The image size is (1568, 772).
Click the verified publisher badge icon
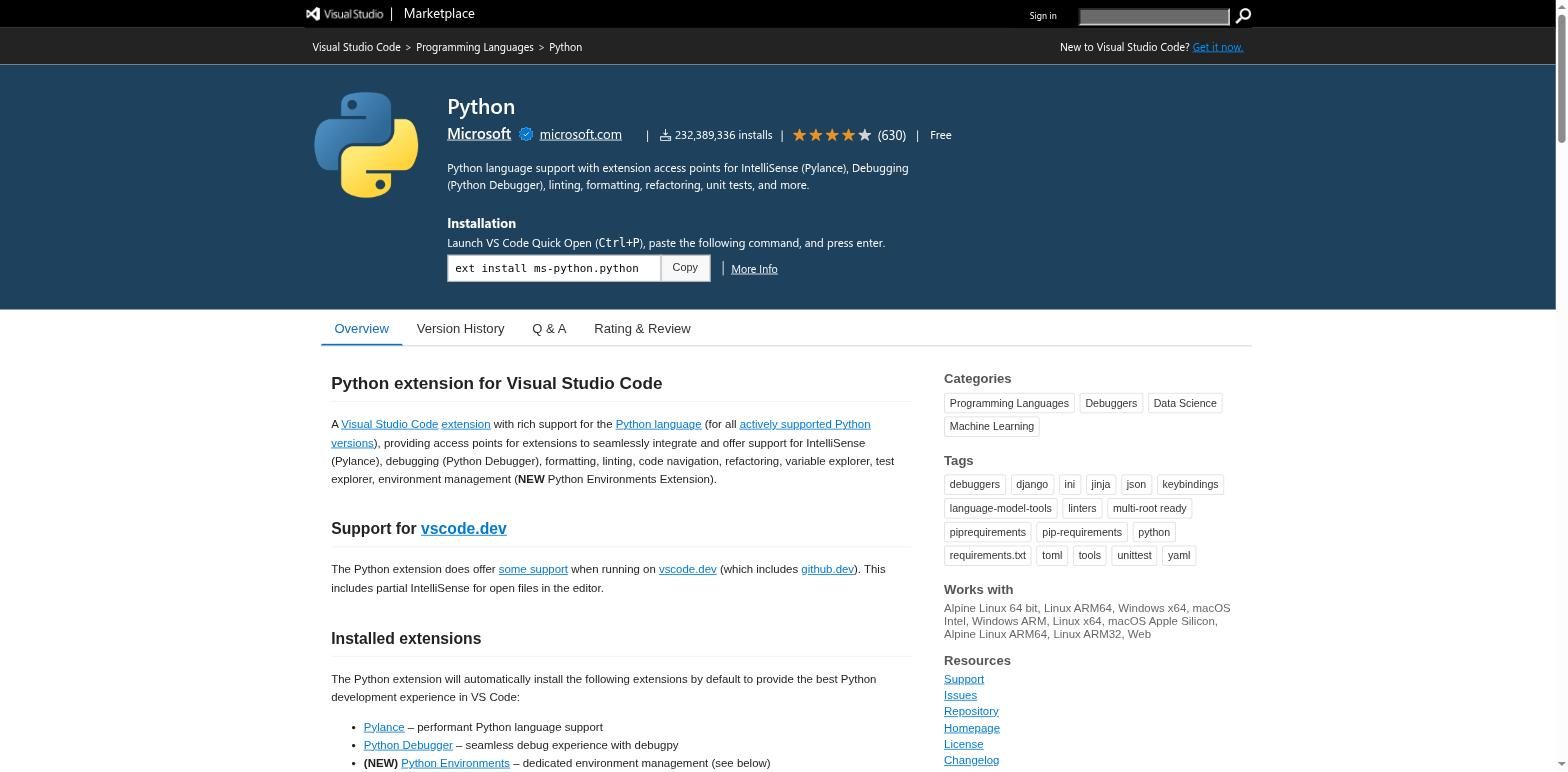[x=525, y=135]
